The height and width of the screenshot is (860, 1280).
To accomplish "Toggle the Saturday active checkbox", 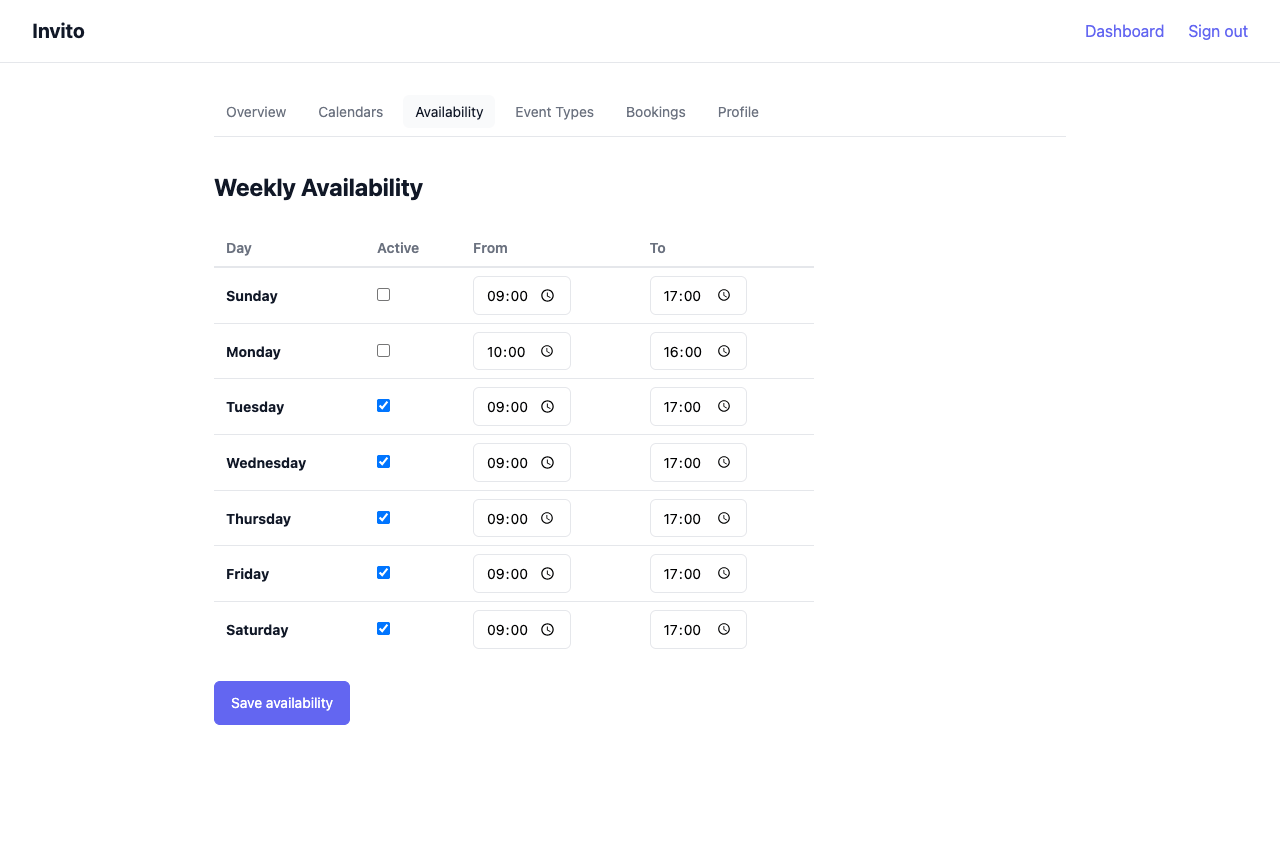I will [383, 629].
